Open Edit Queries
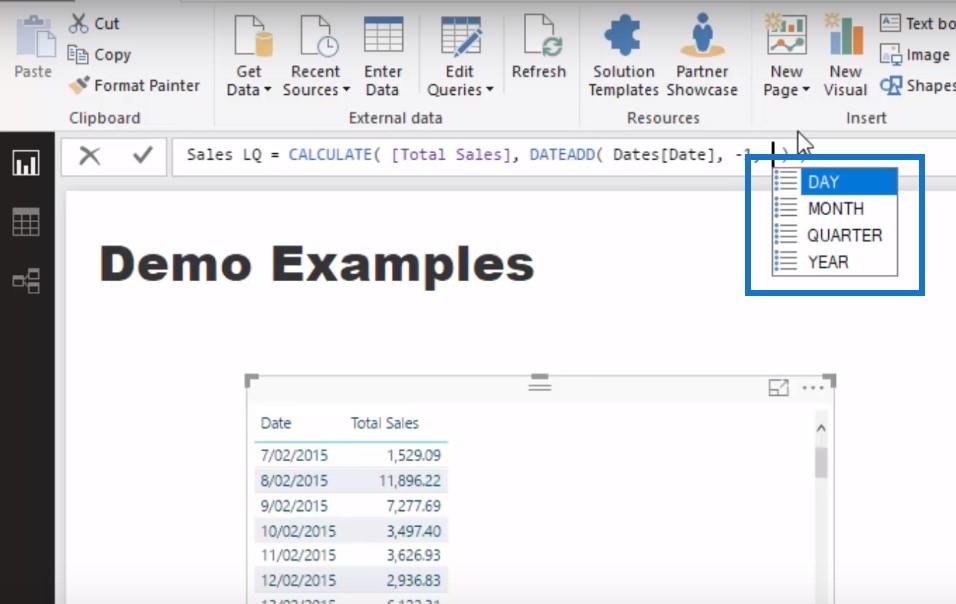The height and width of the screenshot is (604, 956). (x=460, y=56)
